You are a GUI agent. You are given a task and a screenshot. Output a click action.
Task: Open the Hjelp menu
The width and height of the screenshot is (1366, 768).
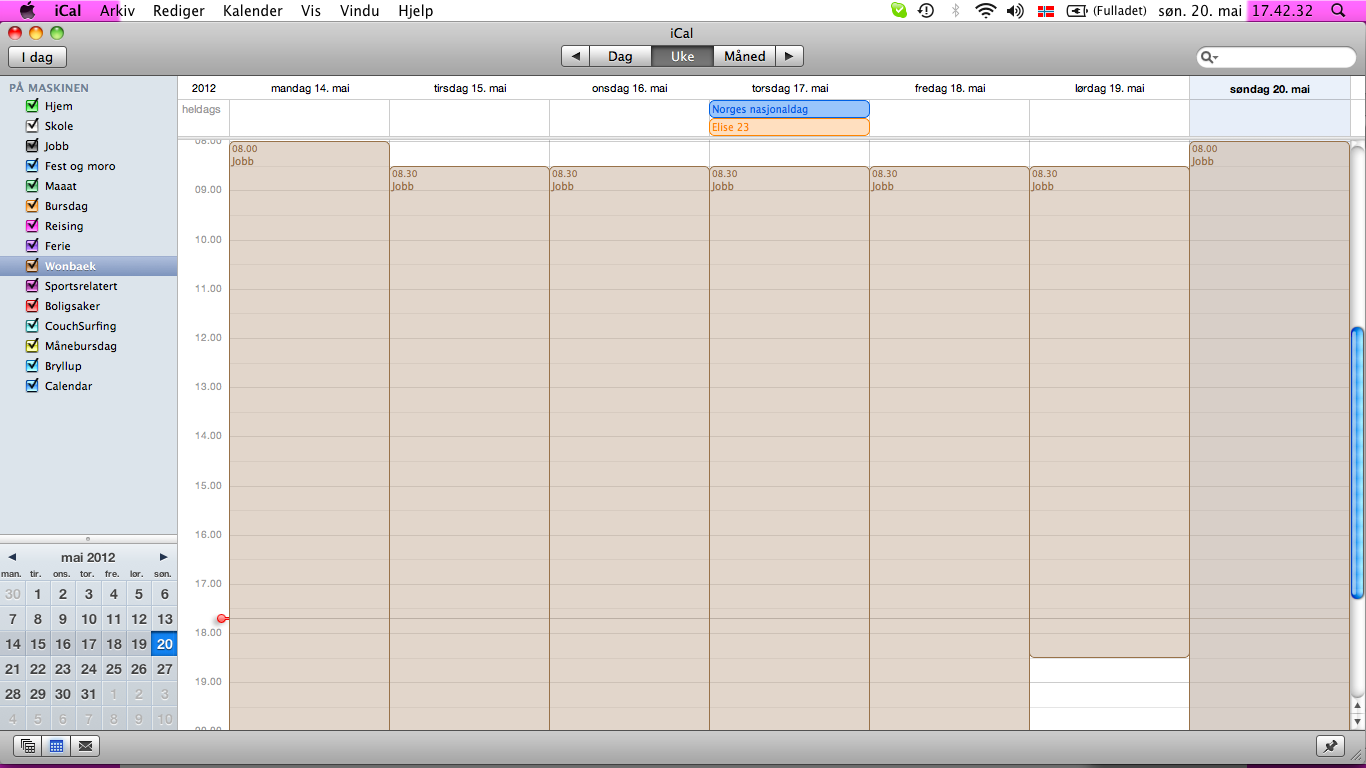(416, 11)
